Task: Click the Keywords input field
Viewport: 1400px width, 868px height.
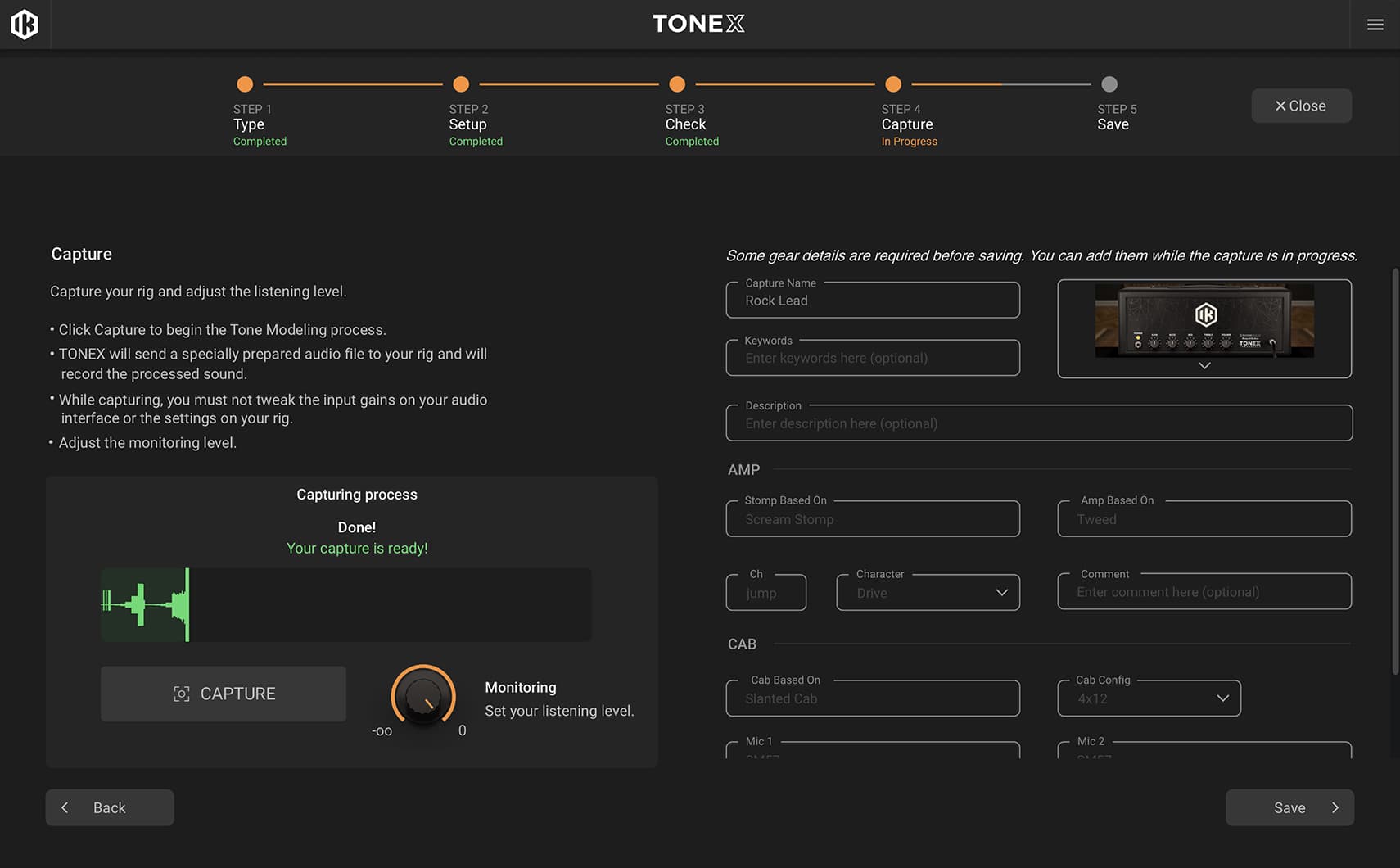Action: (x=872, y=359)
